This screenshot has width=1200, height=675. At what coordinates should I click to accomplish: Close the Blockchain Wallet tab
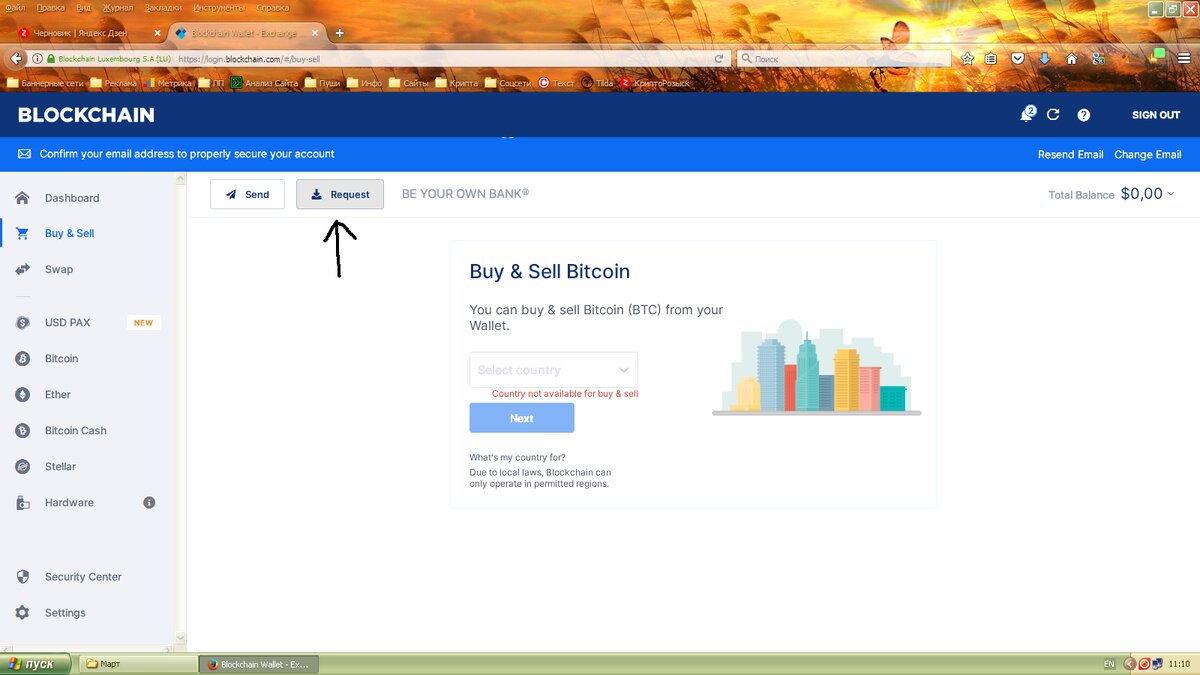pos(316,33)
